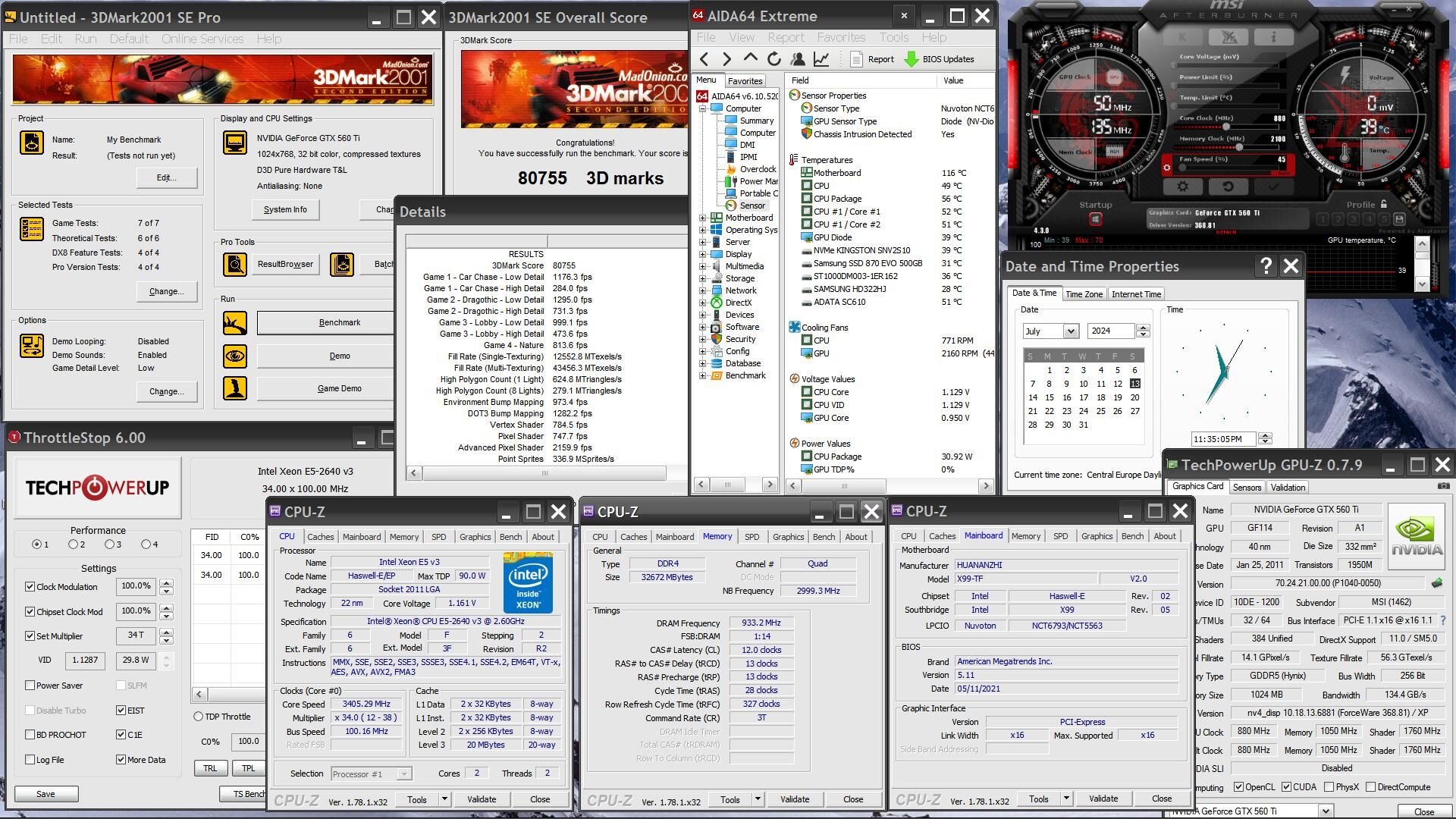1456x819 pixels.
Task: Click Edit button under Project
Action: coord(166,177)
